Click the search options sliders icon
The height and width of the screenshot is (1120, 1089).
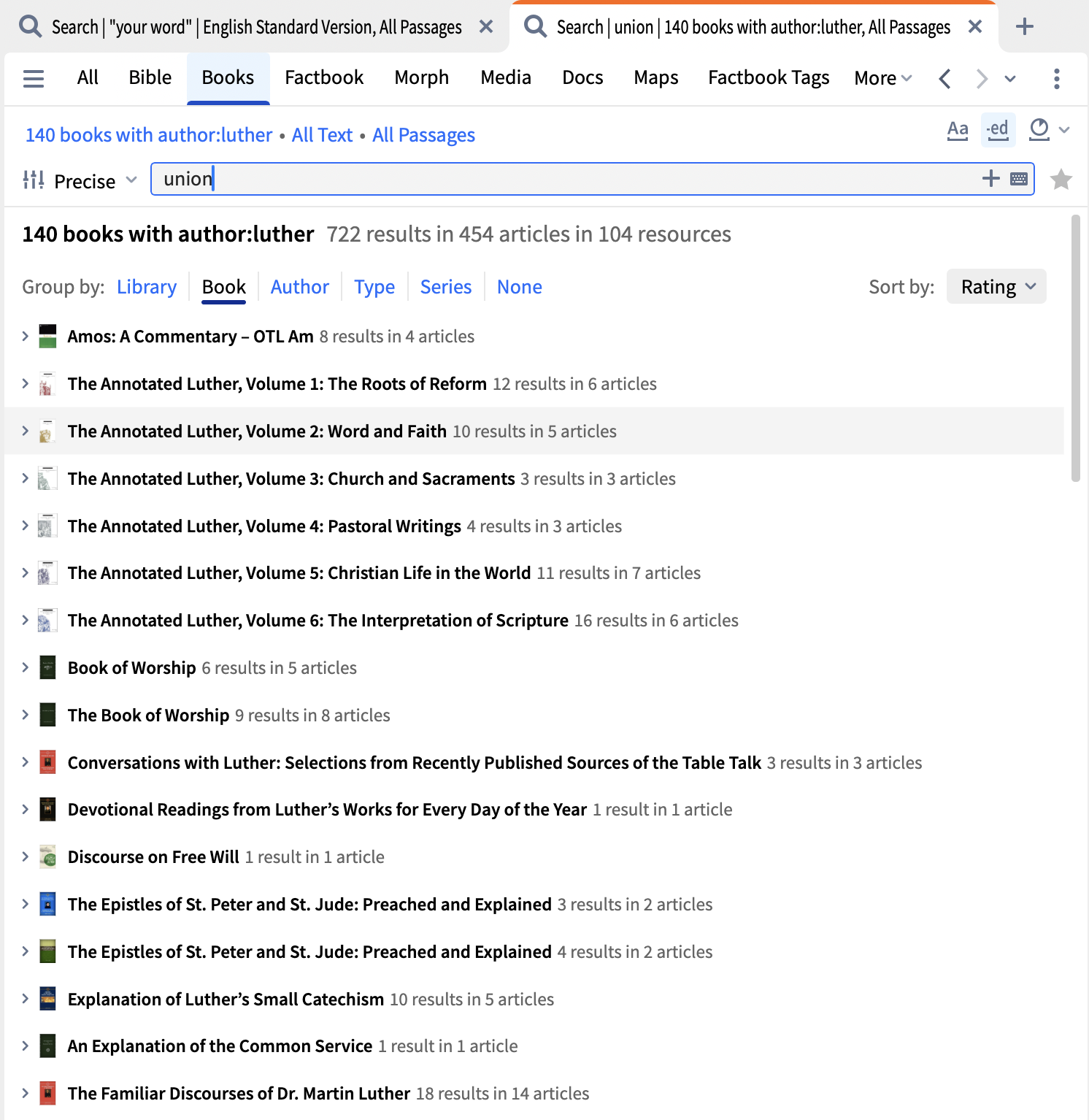click(34, 180)
